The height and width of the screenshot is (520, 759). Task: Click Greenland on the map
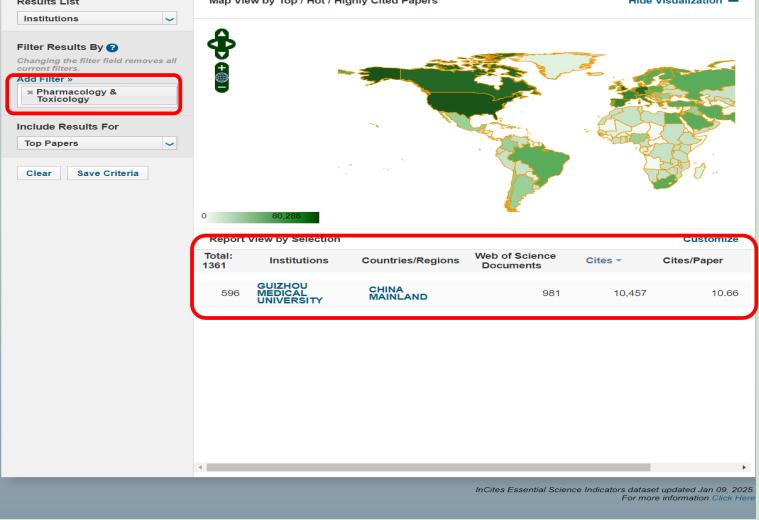coord(564,63)
